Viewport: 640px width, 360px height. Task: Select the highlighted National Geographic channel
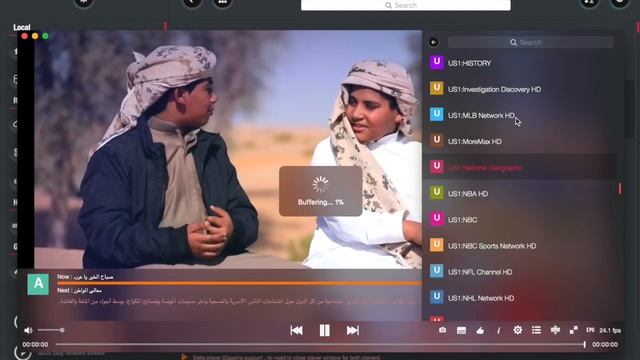[x=519, y=167]
